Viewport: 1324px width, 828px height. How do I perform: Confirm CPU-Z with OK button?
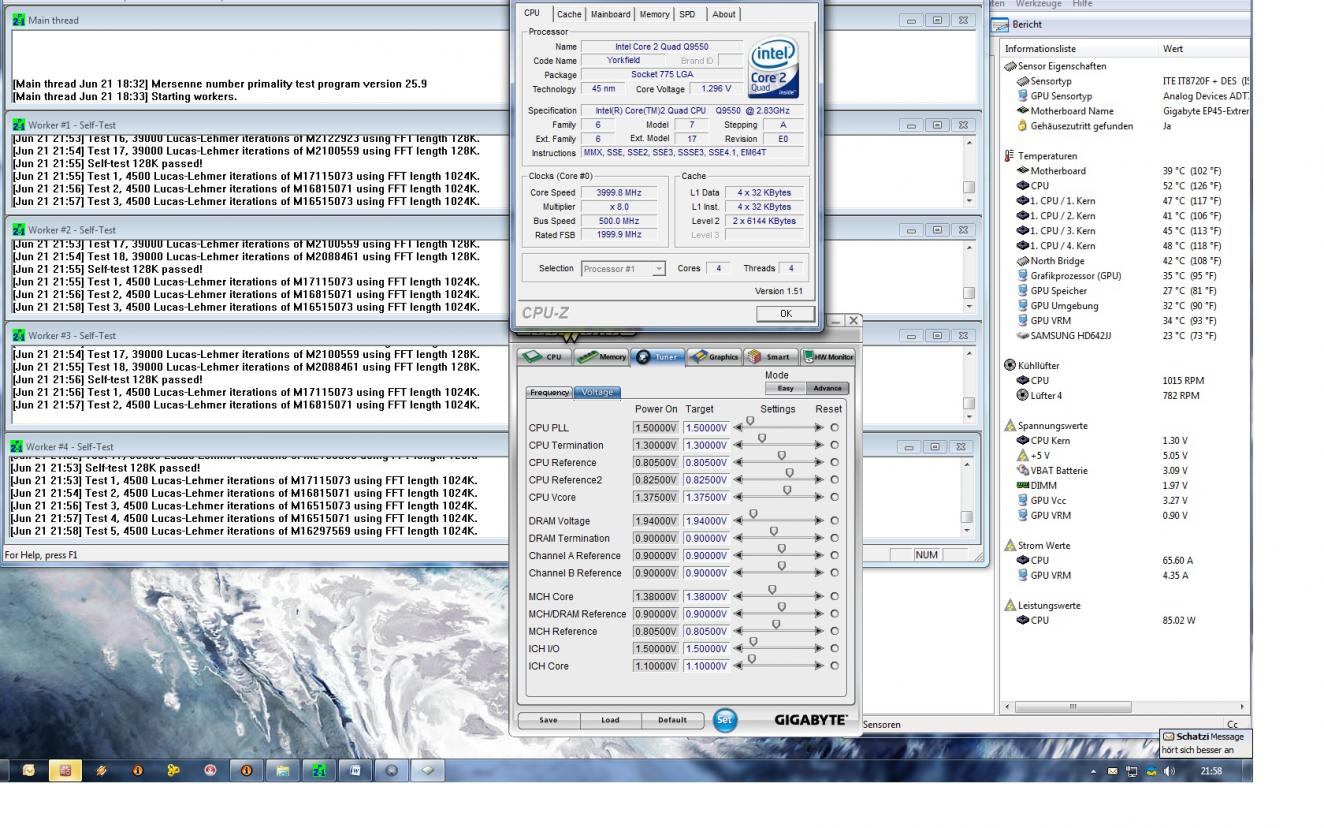click(x=785, y=313)
